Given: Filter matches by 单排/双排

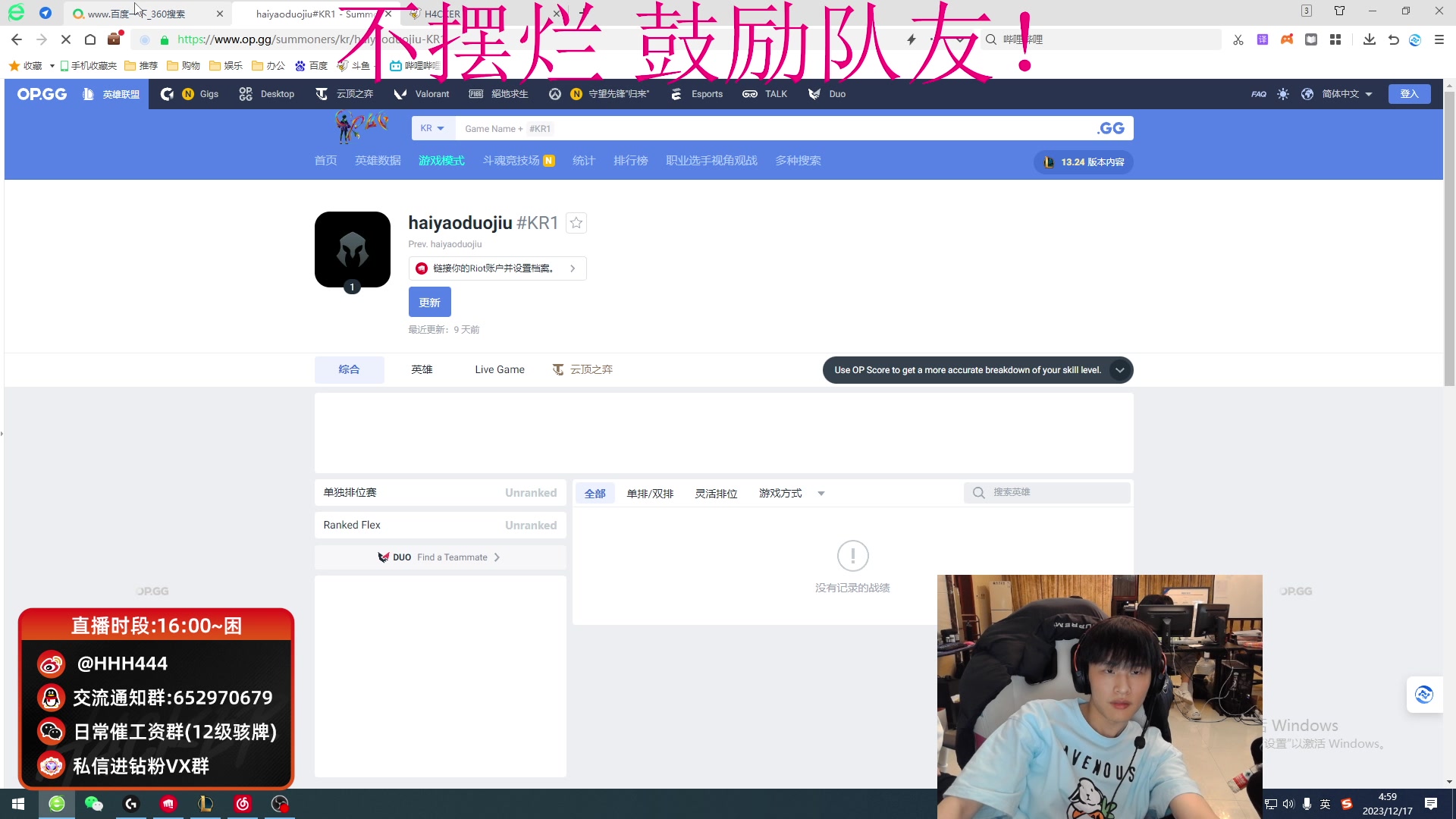Looking at the screenshot, I should point(650,494).
